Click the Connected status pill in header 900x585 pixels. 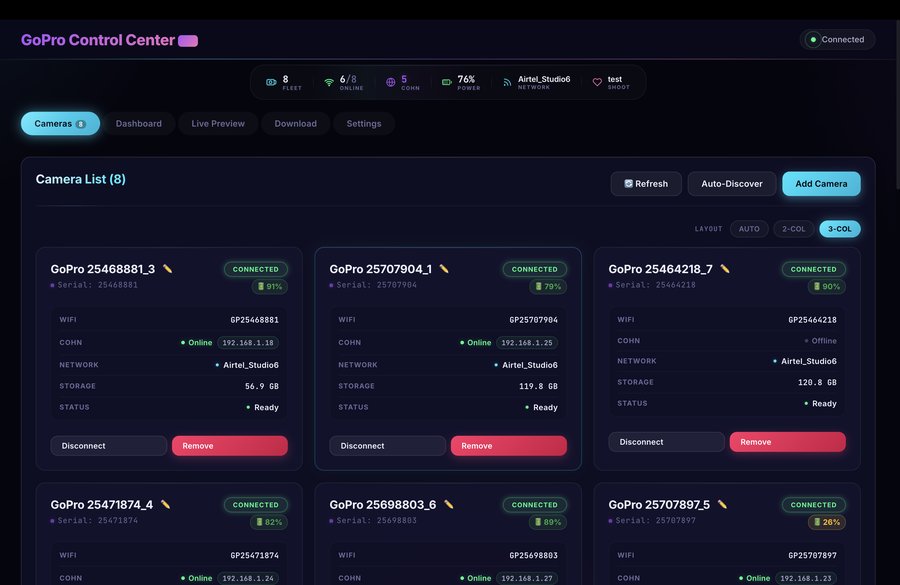tap(837, 40)
